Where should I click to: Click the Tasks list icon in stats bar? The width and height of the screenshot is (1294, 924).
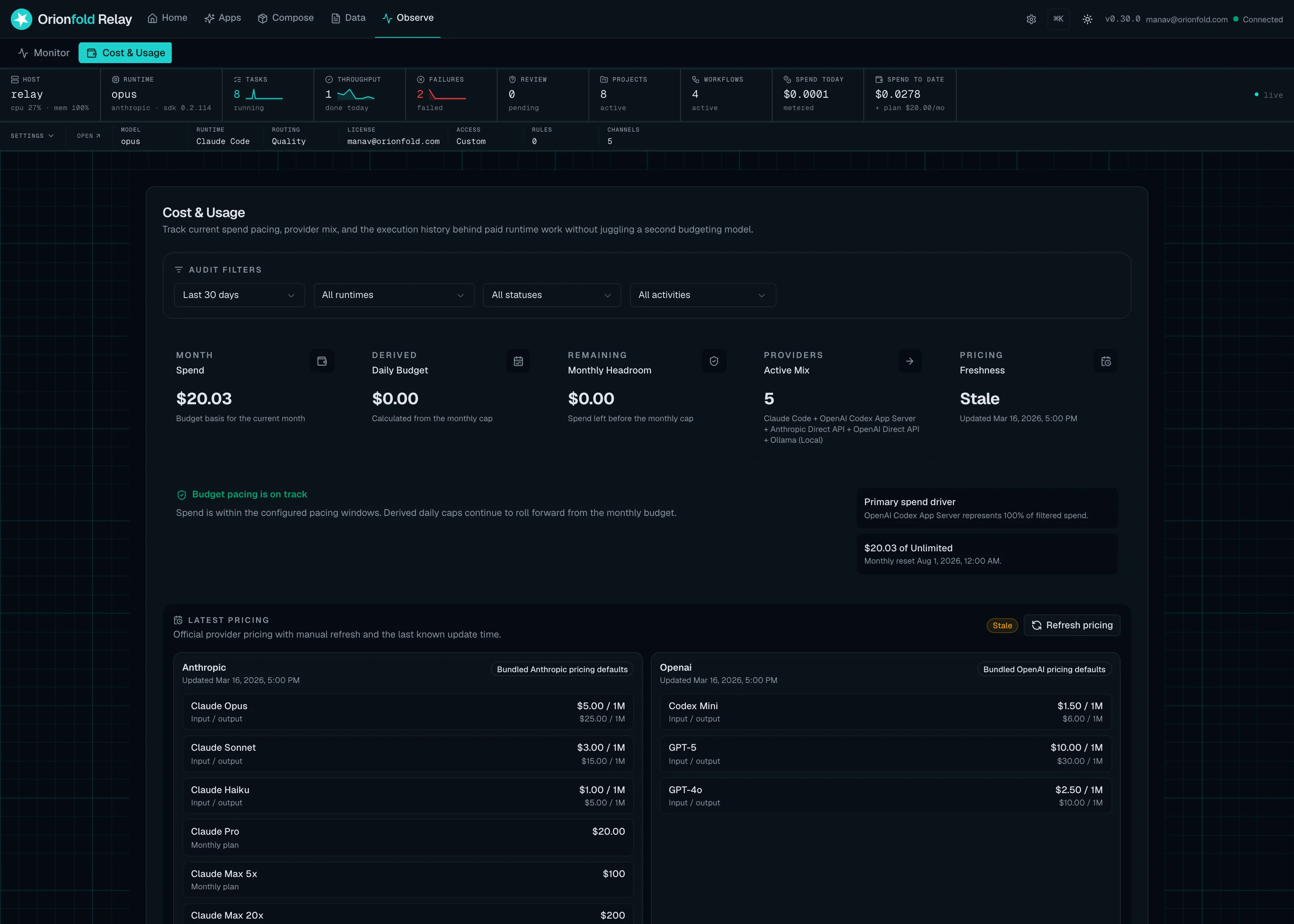(237, 80)
